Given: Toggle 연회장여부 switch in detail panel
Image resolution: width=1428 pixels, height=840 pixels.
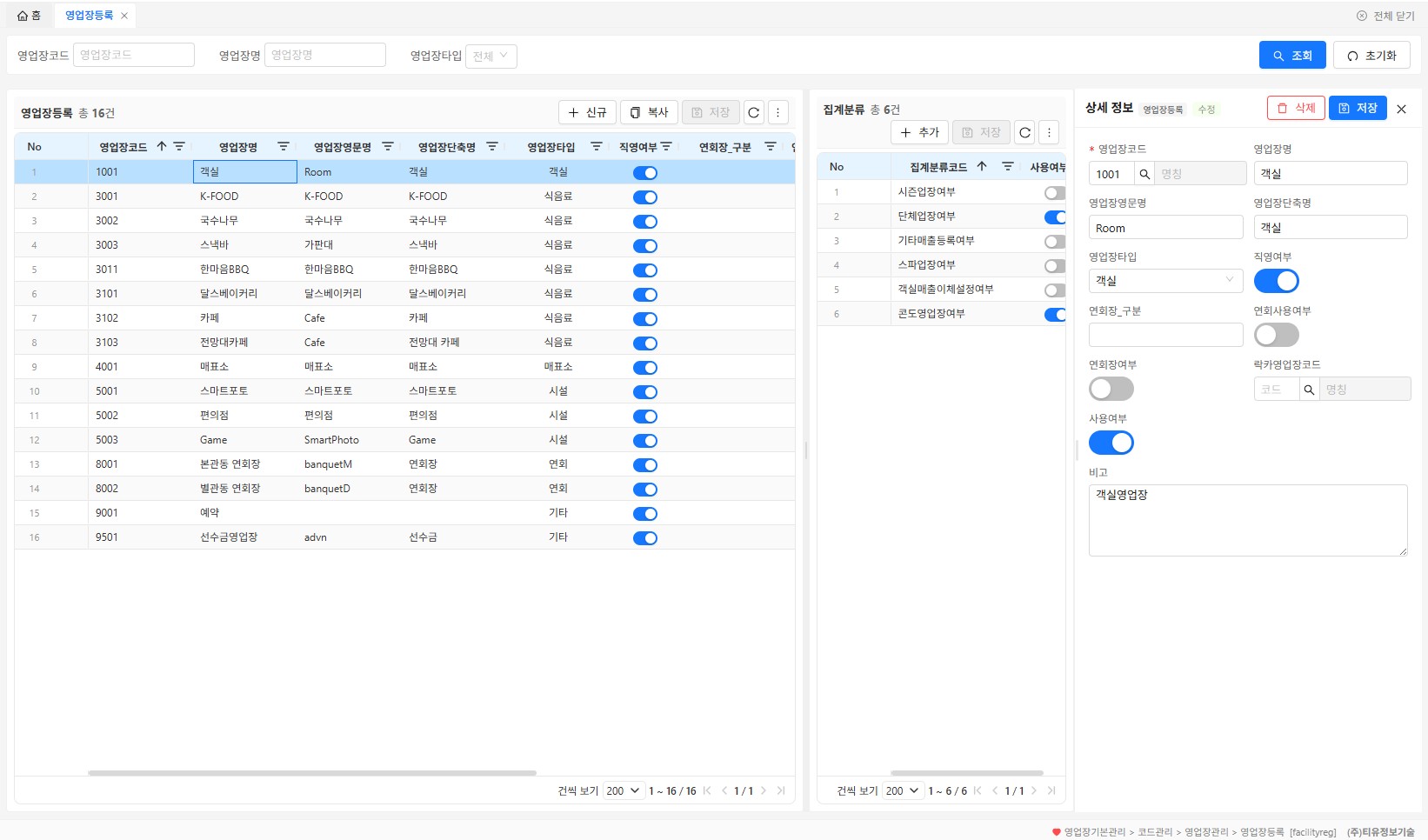Looking at the screenshot, I should pyautogui.click(x=1111, y=389).
